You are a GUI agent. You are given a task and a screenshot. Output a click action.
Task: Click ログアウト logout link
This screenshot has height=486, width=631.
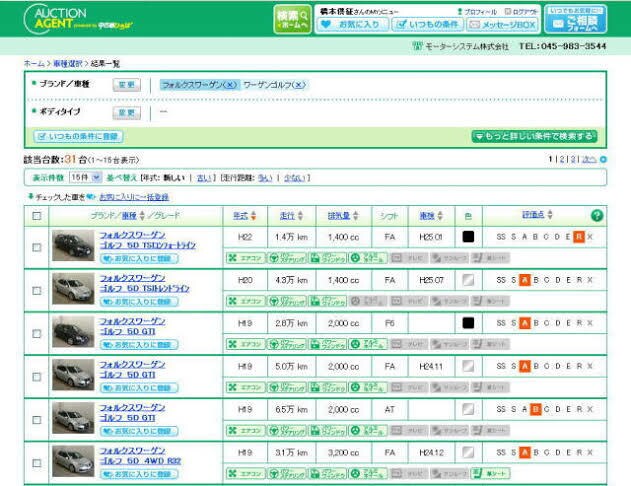[x=521, y=12]
